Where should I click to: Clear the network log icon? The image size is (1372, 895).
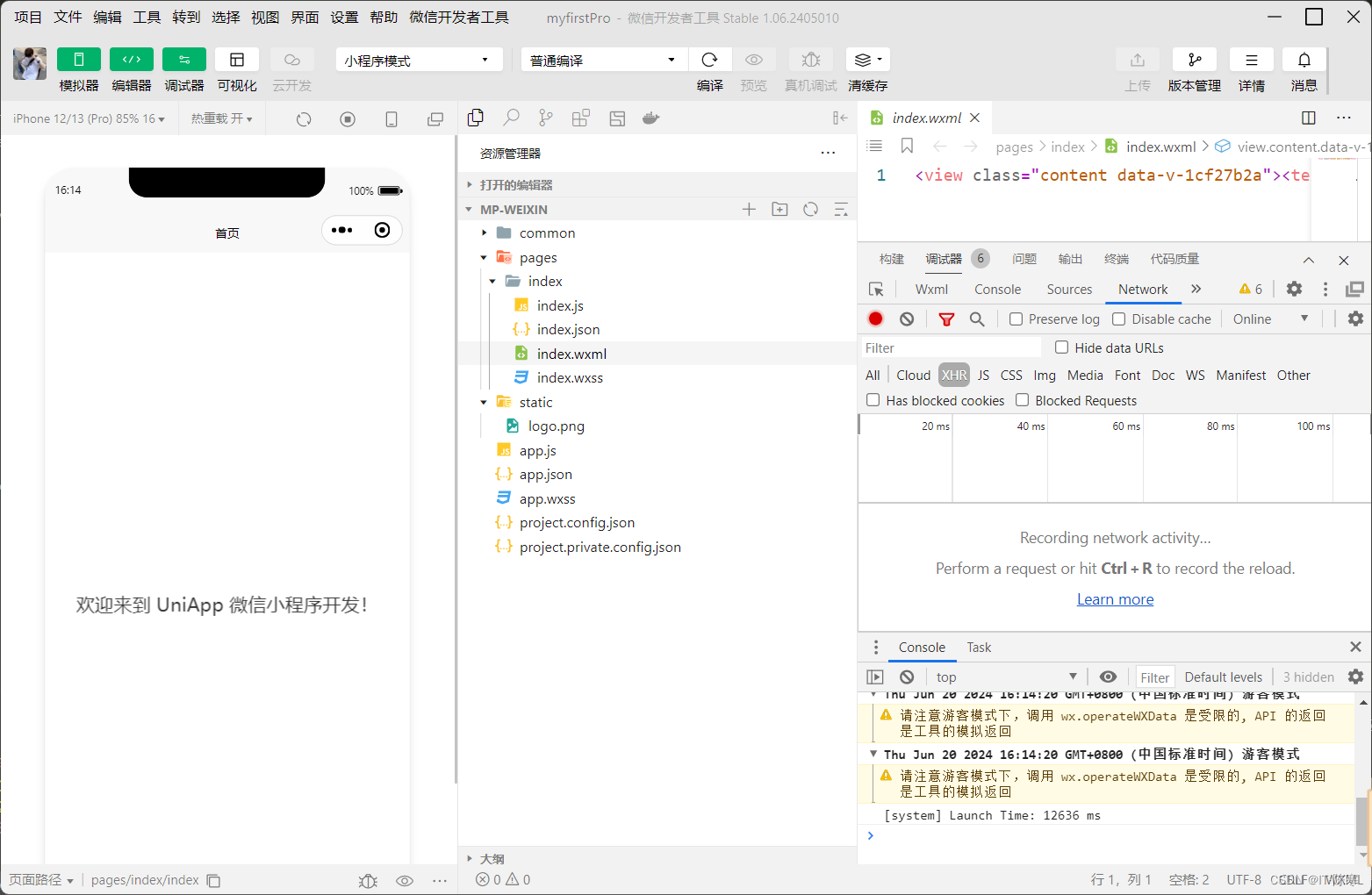click(x=907, y=319)
